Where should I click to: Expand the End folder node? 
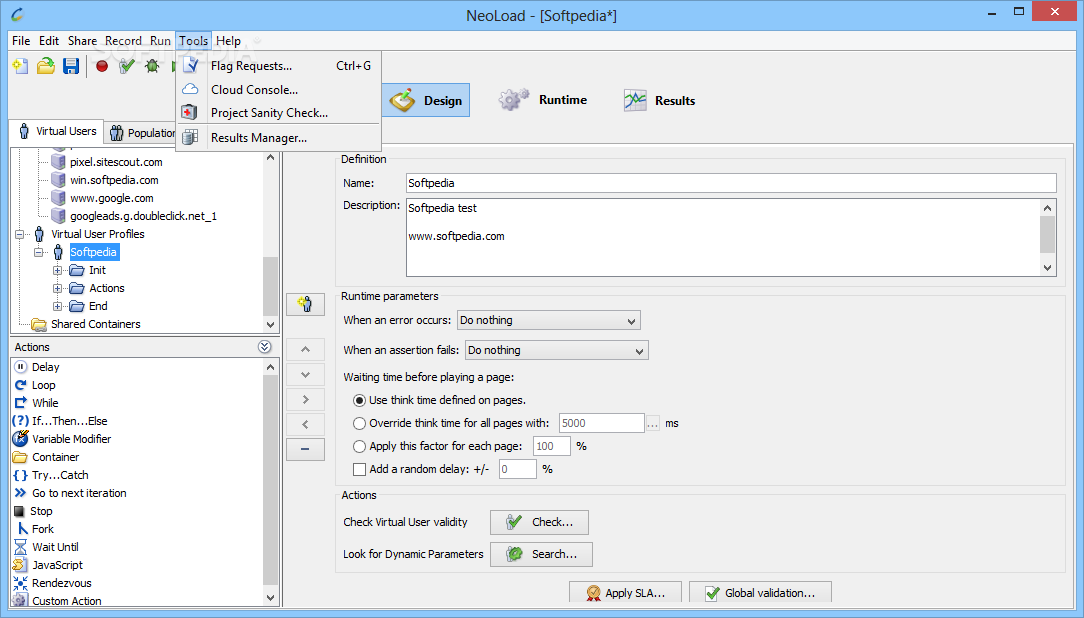pyautogui.click(x=57, y=306)
